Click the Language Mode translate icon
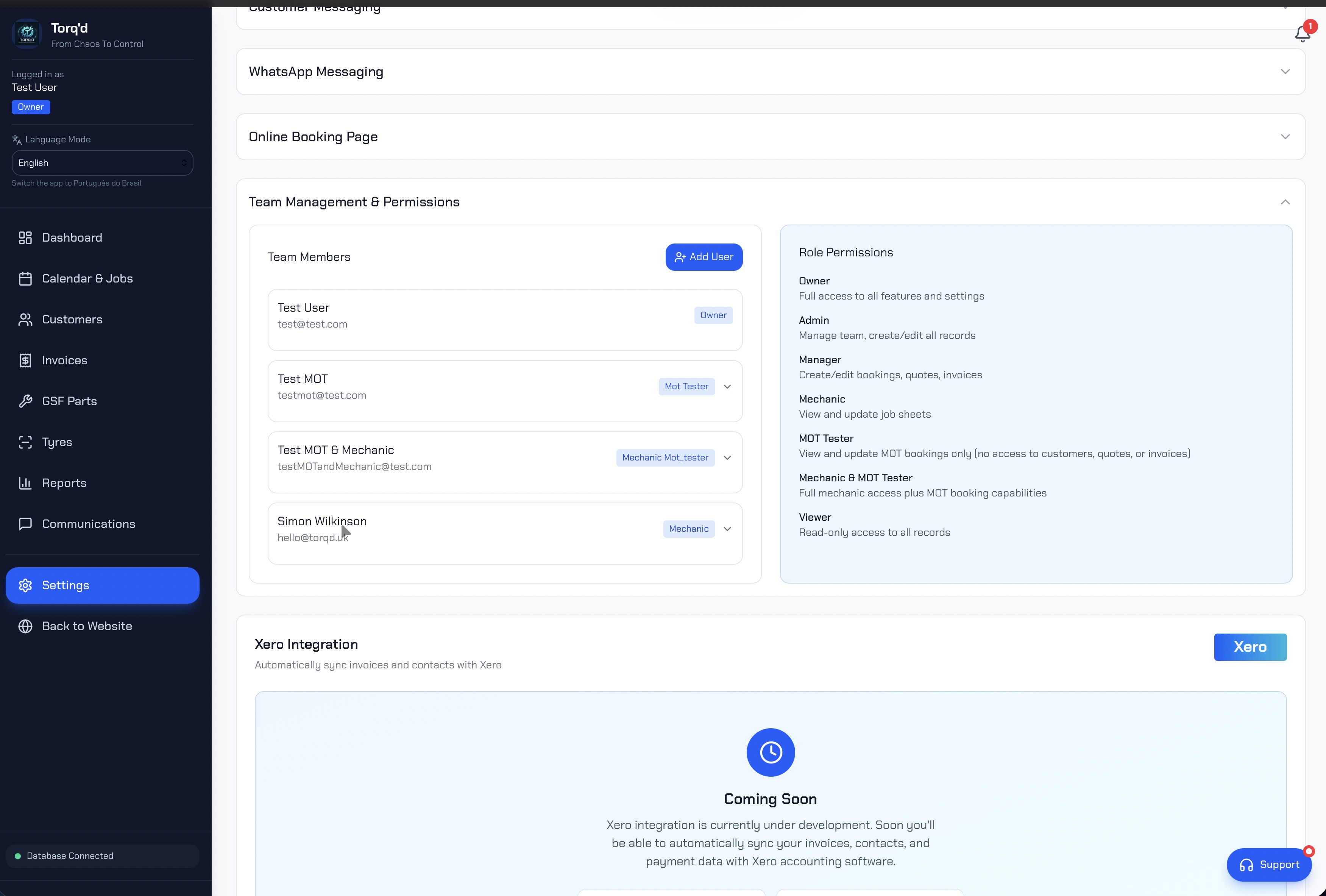Viewport: 1326px width, 896px height. tap(17, 140)
